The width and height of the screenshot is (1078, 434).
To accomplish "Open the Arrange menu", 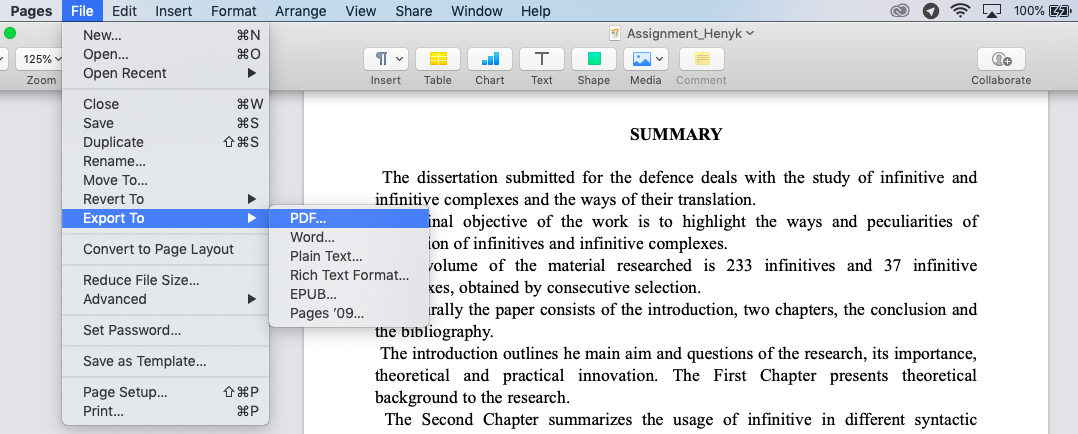I will 301,11.
